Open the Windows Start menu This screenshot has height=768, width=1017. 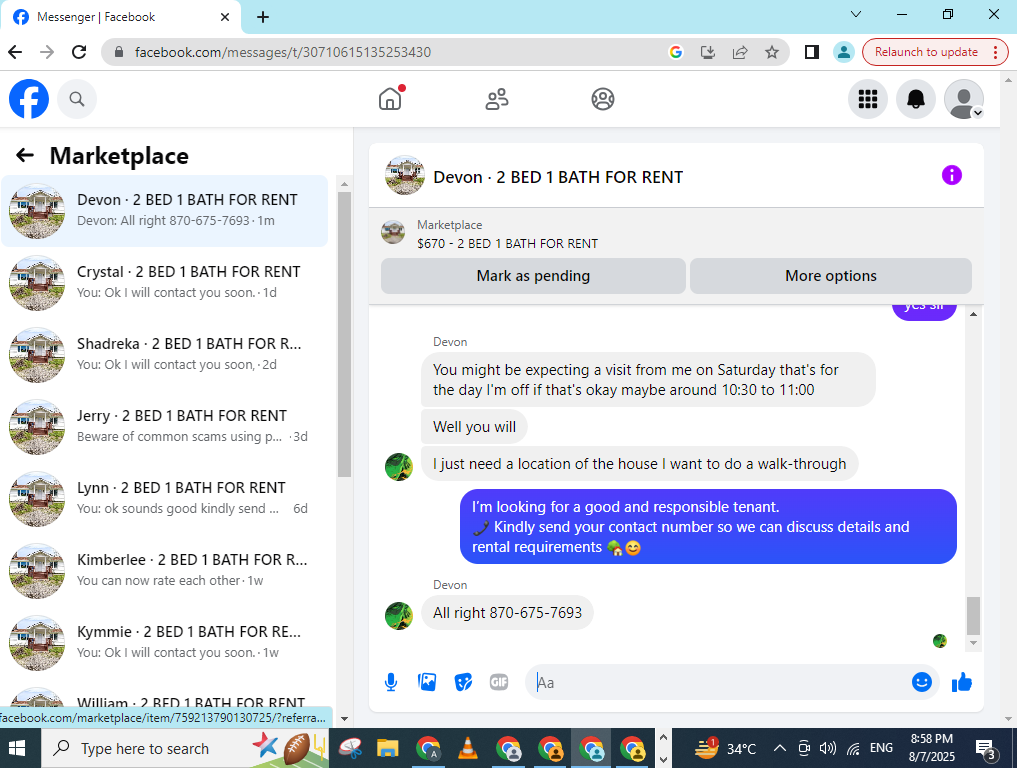coord(18,749)
